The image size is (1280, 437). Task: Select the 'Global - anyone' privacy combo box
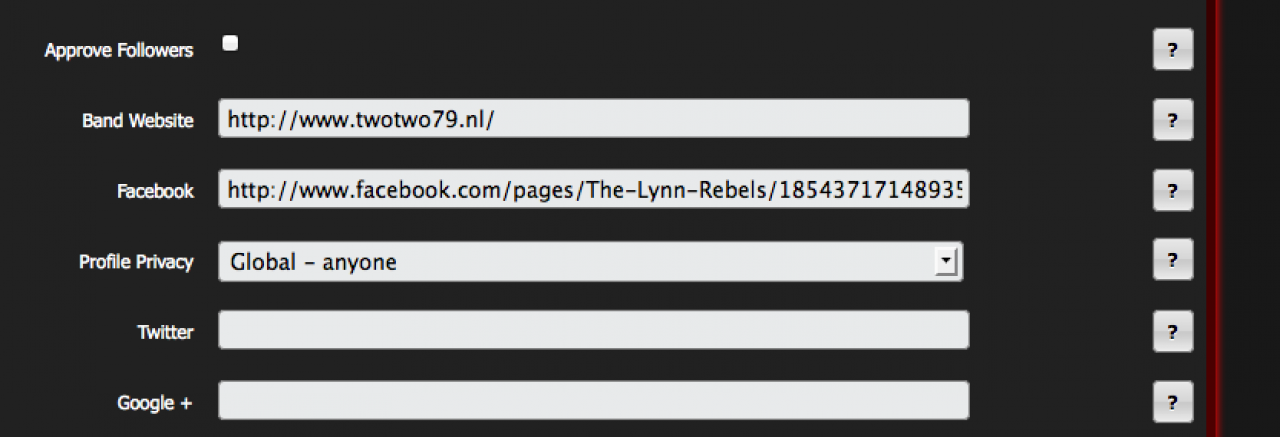[578, 262]
